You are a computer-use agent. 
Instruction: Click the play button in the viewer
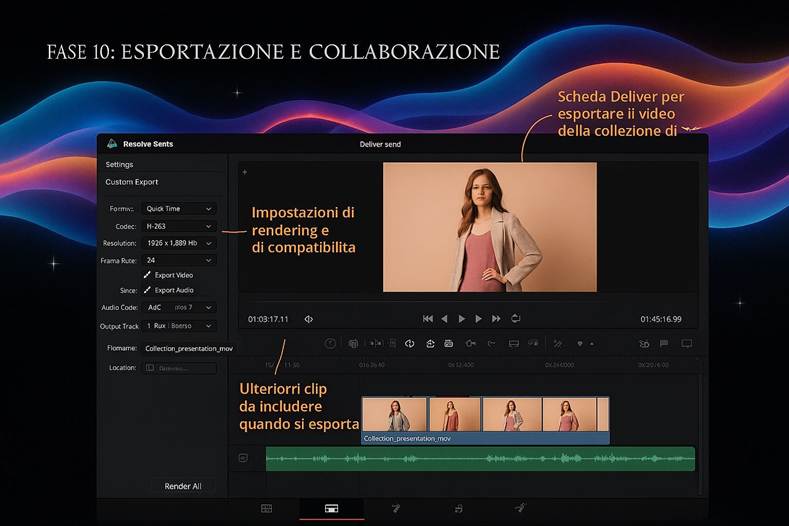coord(461,319)
